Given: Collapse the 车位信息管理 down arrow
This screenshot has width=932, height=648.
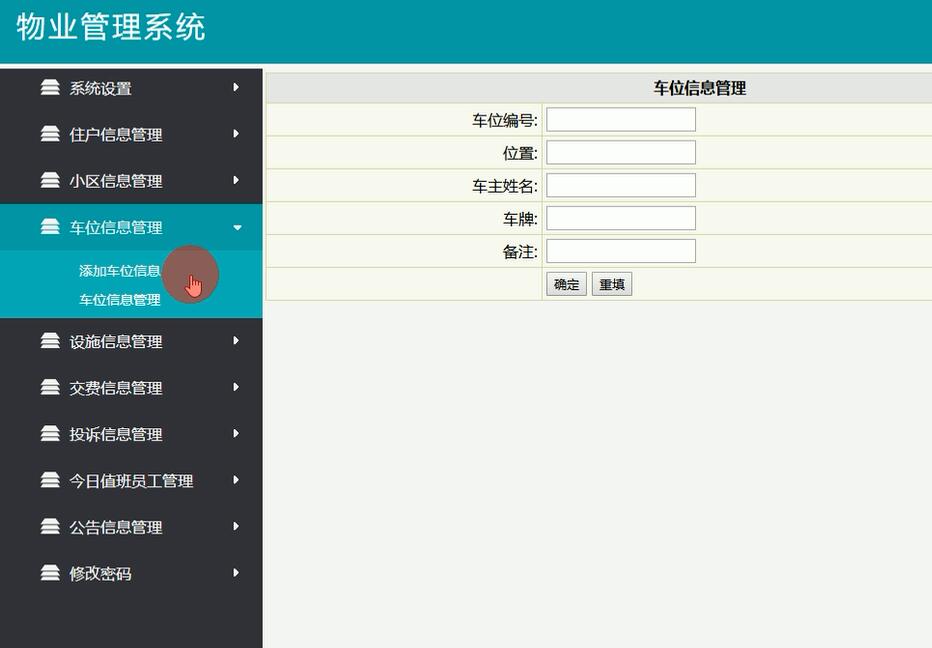Looking at the screenshot, I should (237, 227).
